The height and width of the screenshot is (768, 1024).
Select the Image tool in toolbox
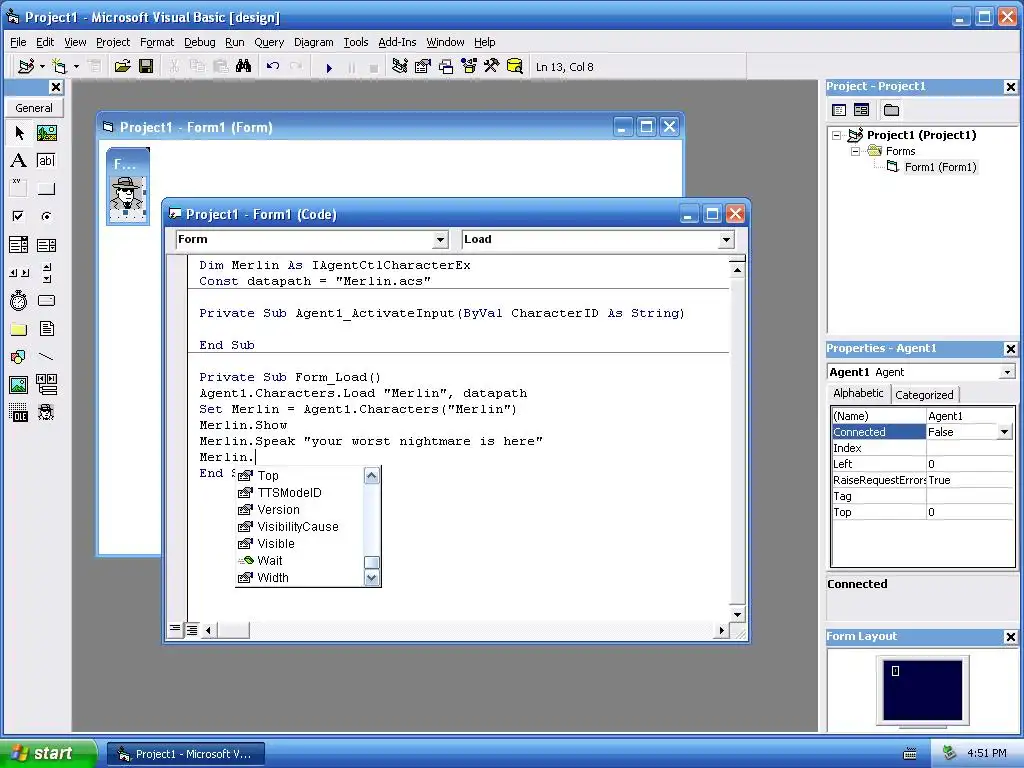click(19, 385)
